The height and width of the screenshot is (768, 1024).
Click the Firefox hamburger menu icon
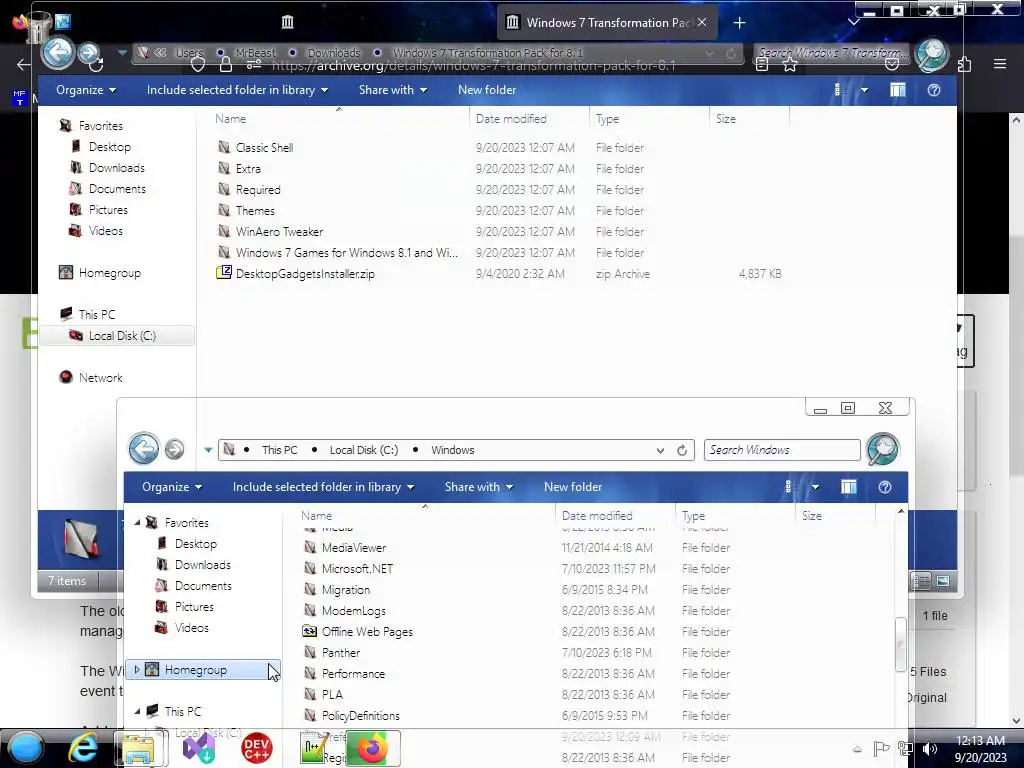(1000, 64)
